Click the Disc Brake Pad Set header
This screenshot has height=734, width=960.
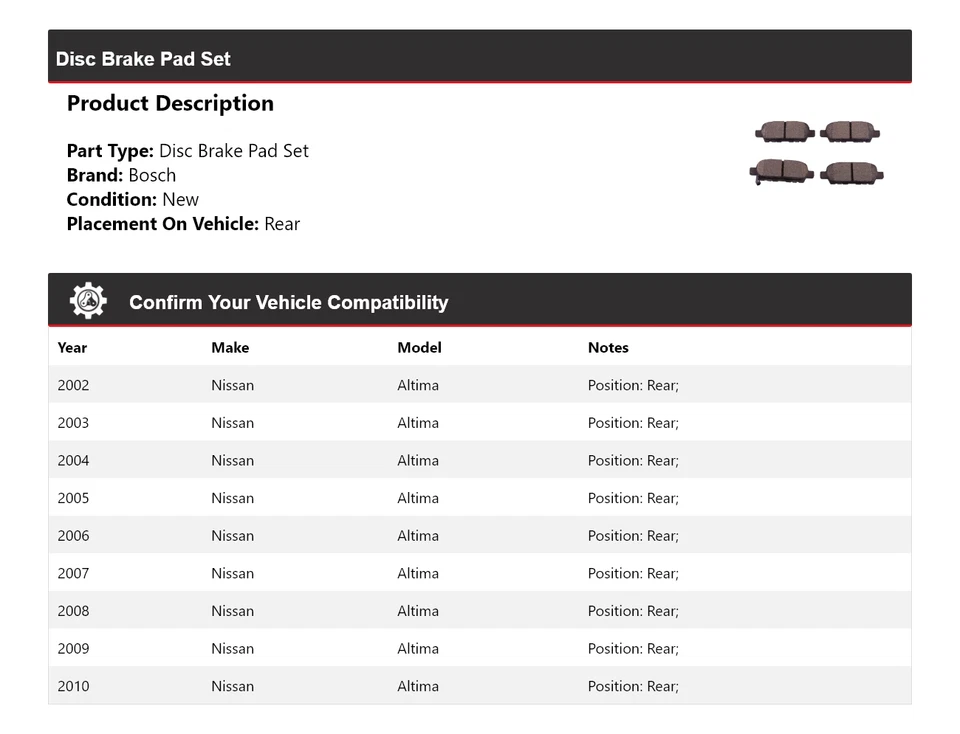[x=143, y=59]
